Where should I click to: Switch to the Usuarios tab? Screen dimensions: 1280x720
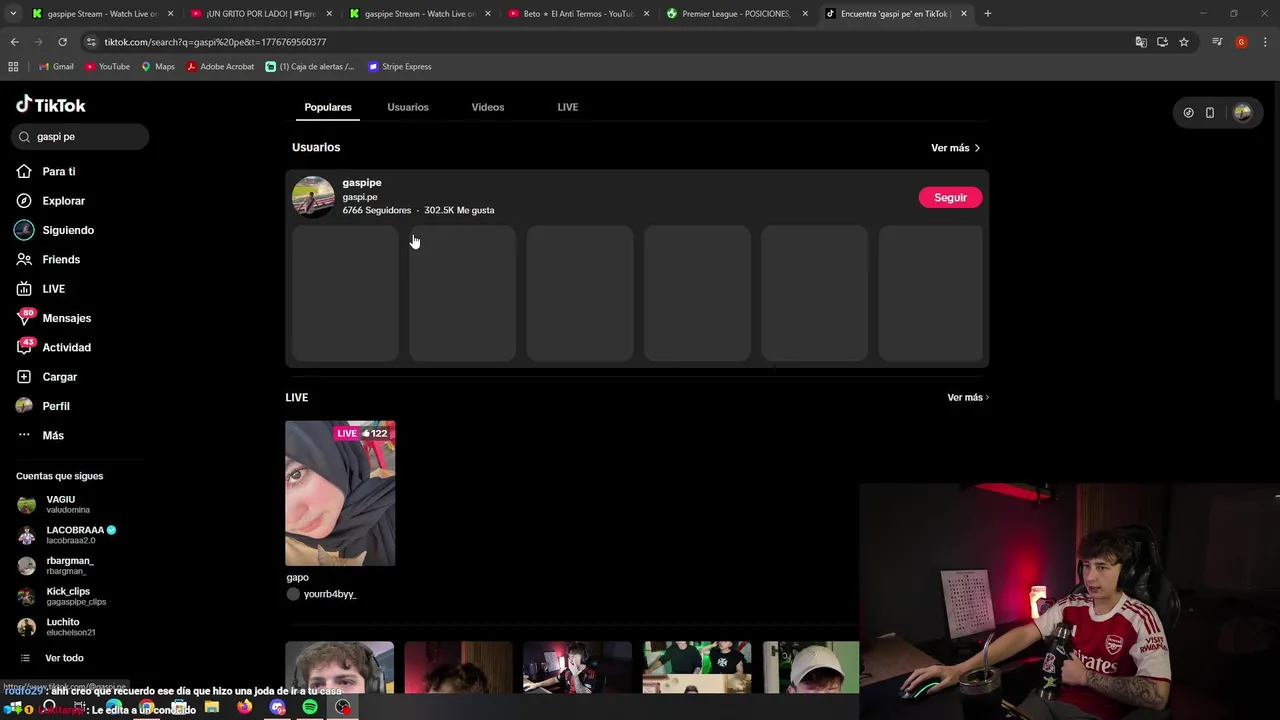408,107
